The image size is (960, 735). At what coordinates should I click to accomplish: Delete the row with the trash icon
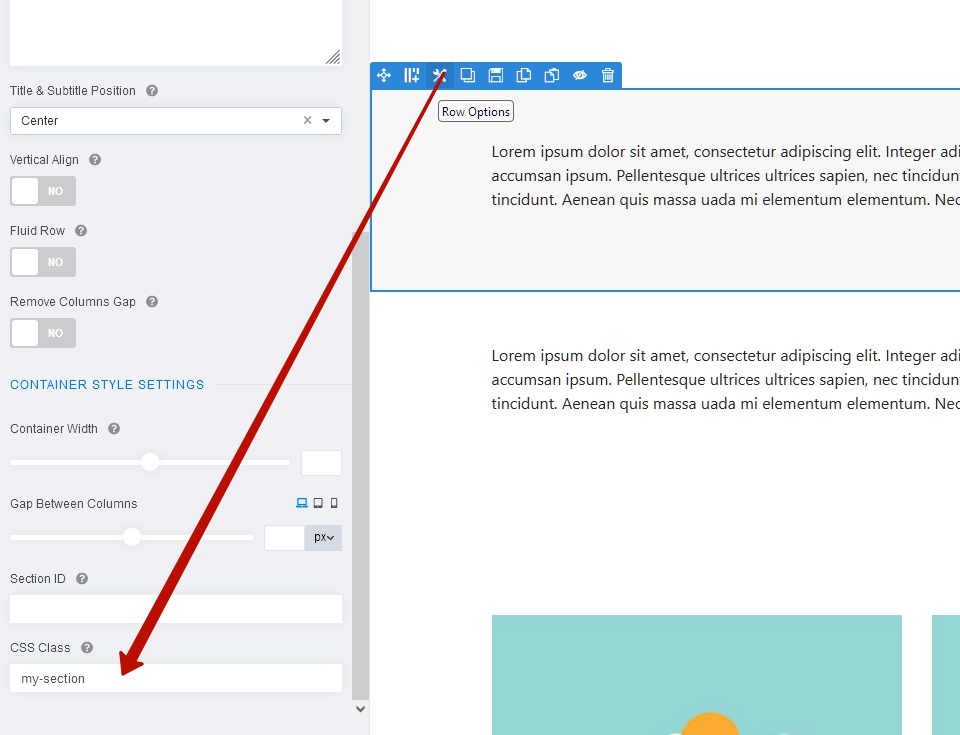tap(608, 75)
